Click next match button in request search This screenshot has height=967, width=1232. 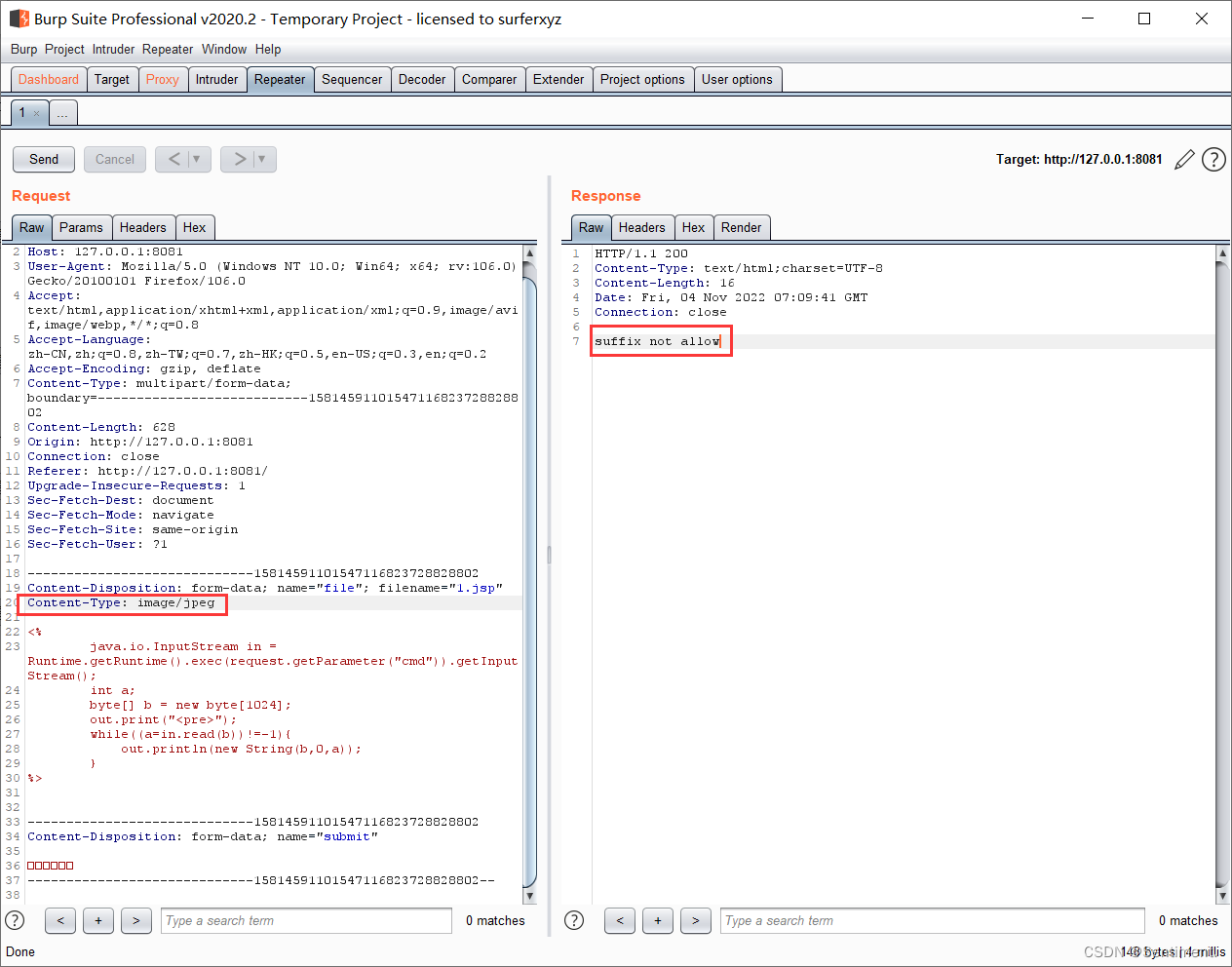pyautogui.click(x=136, y=920)
